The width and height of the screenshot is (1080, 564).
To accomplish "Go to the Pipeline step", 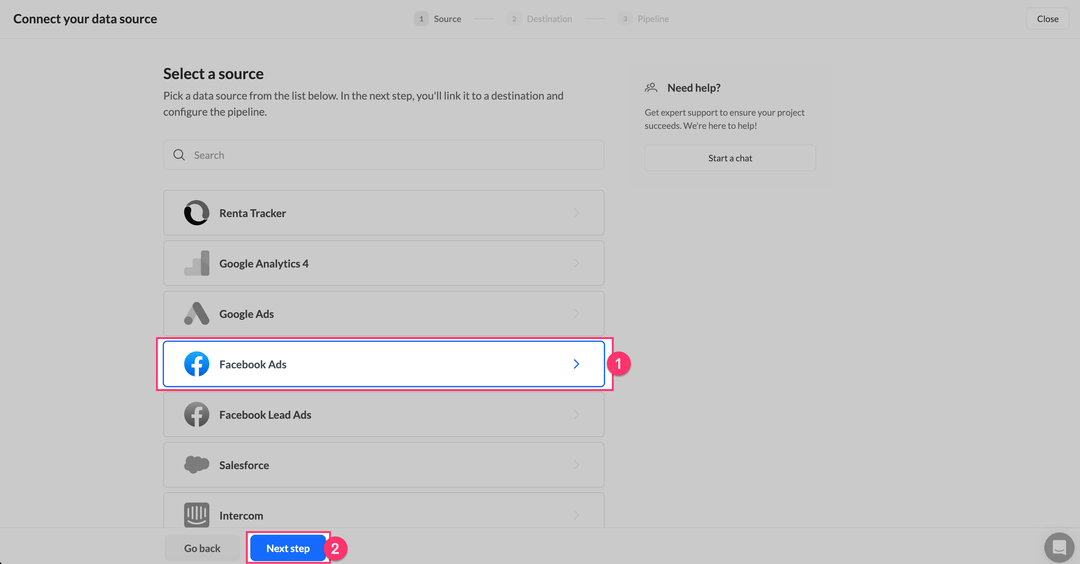I will [x=644, y=19].
